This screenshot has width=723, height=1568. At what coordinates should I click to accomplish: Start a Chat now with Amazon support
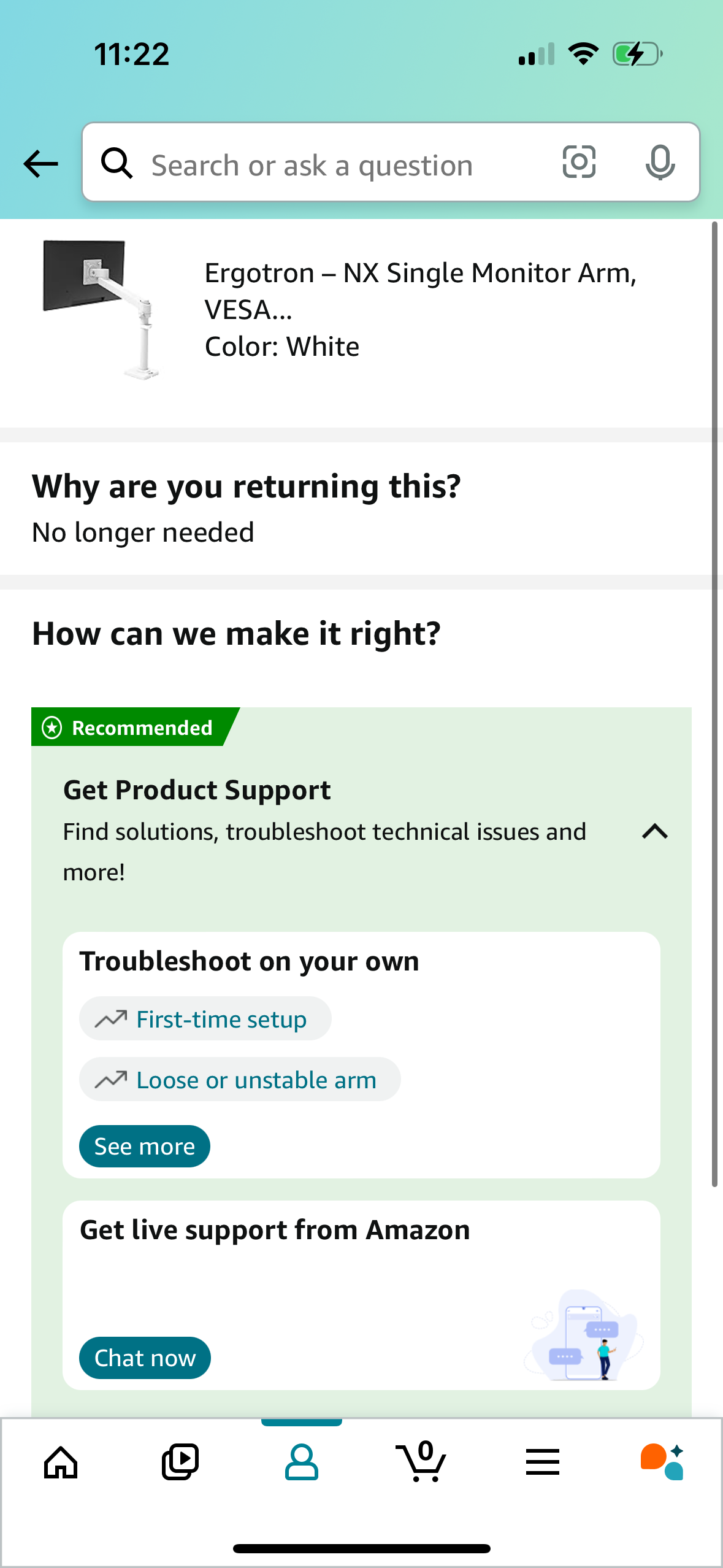coord(144,1358)
